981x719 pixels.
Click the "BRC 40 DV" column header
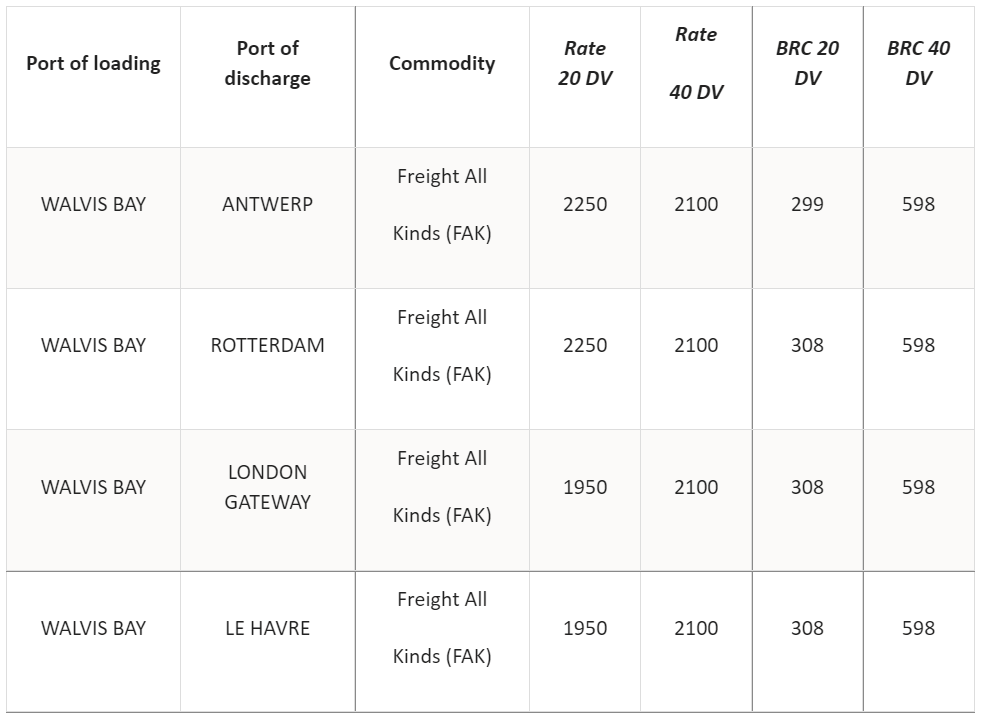[918, 63]
